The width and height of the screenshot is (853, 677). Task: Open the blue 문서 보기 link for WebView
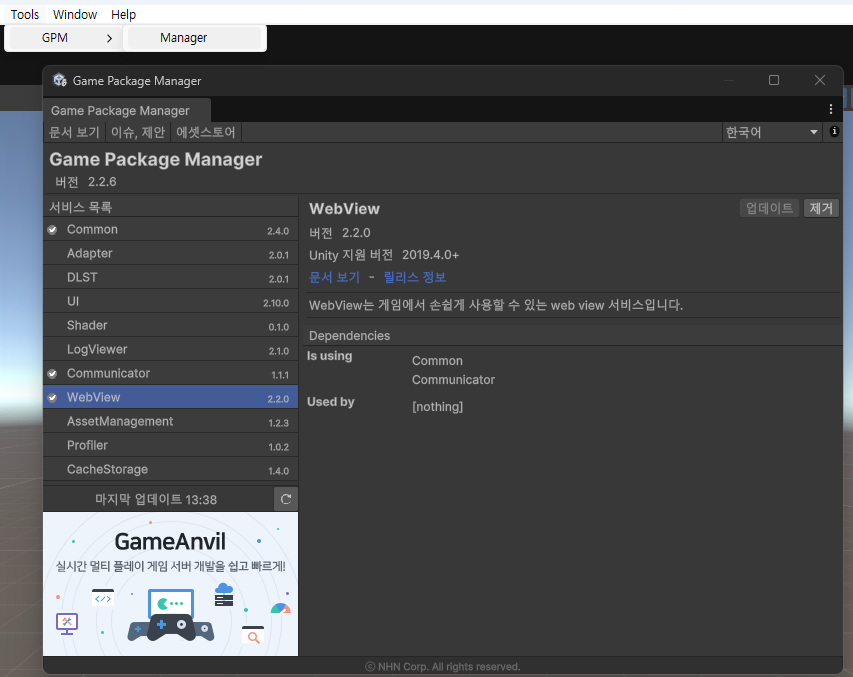click(335, 277)
